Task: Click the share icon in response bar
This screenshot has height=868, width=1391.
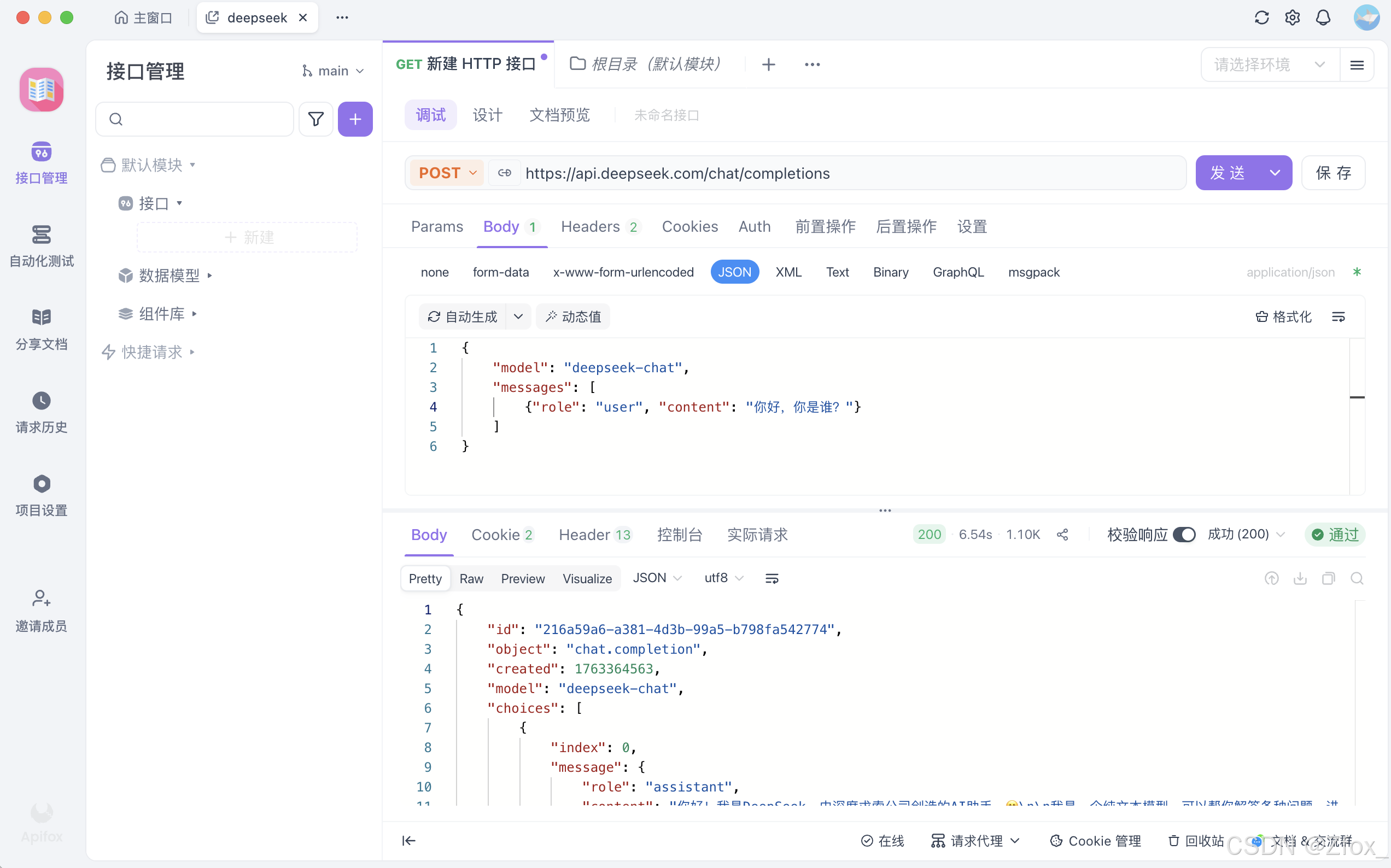Action: click(x=1062, y=535)
